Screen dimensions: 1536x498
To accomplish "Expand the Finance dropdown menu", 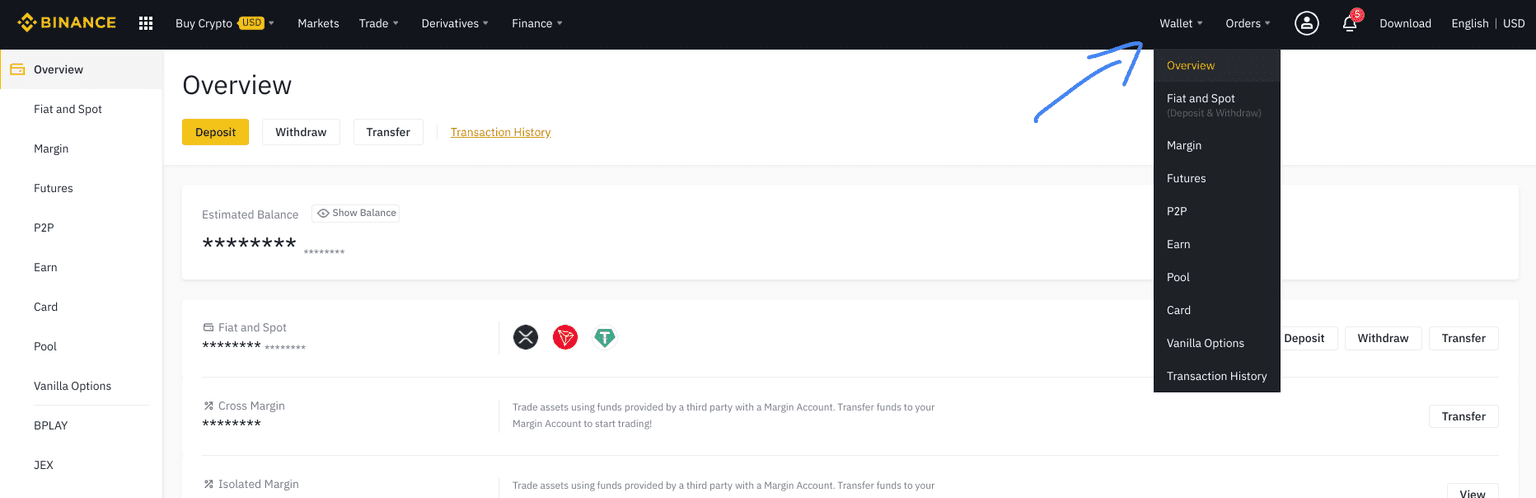I will [537, 23].
